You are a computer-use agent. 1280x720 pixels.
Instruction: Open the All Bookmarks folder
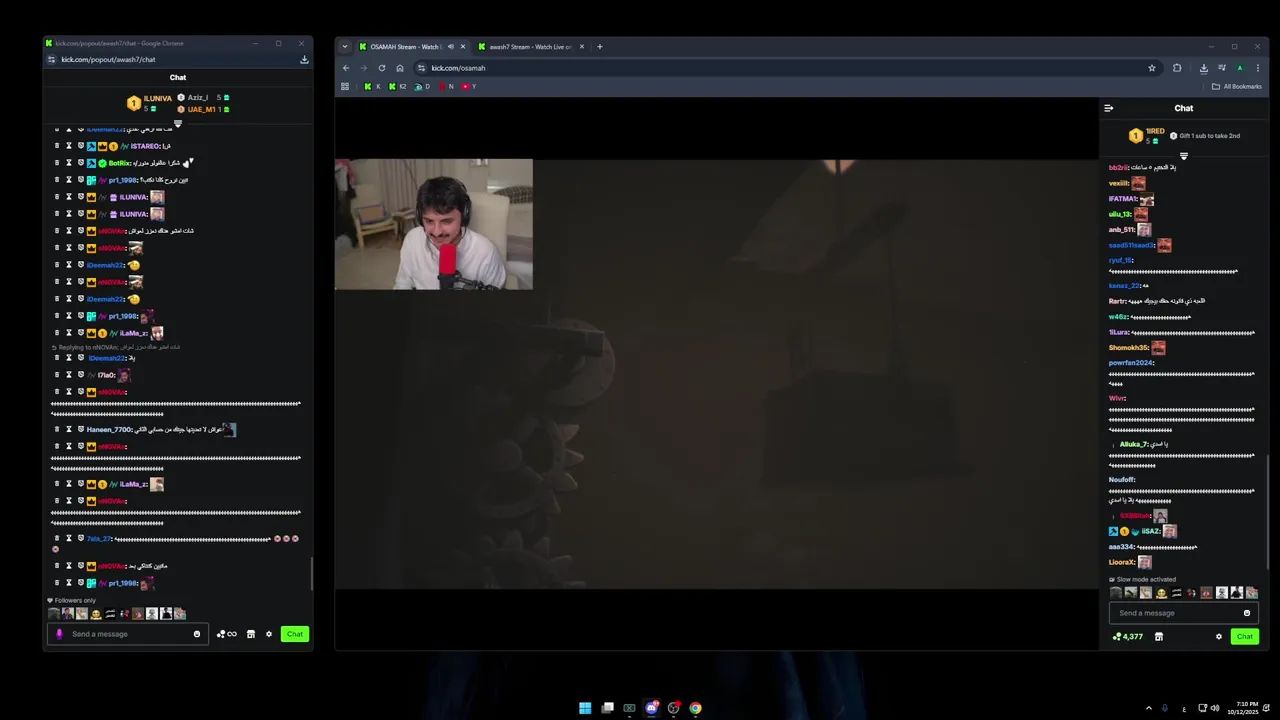tap(1237, 87)
